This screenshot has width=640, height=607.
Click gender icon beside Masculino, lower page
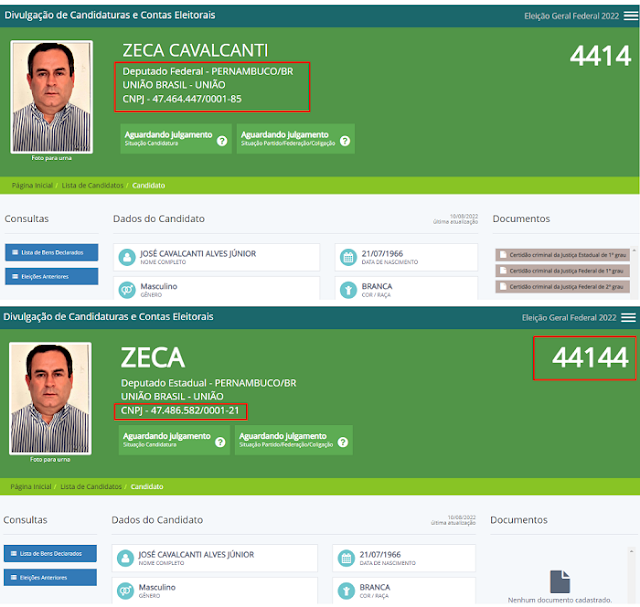point(125,591)
